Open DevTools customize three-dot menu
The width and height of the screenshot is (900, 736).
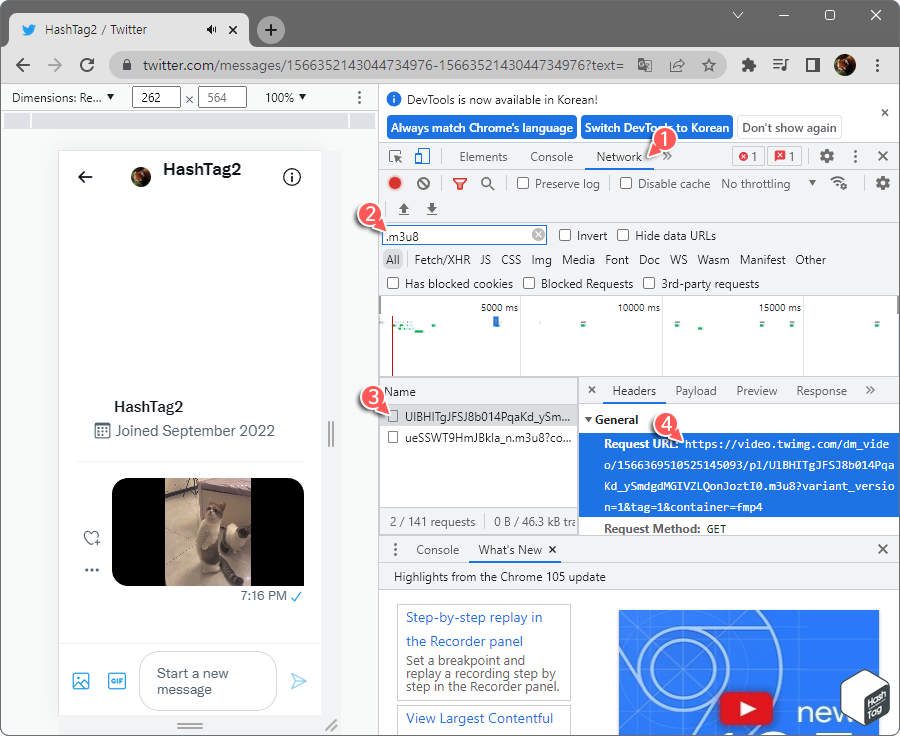click(x=855, y=156)
